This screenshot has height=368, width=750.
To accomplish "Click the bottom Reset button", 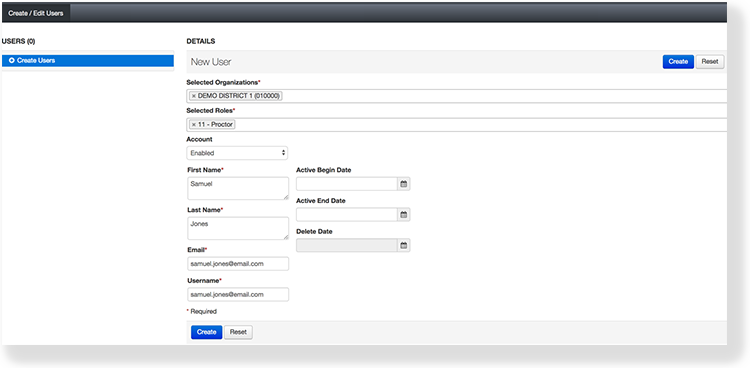I will point(238,332).
